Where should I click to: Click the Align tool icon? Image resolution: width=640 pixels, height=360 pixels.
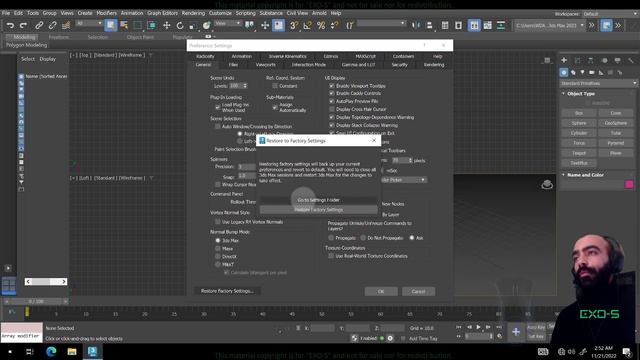(429, 25)
